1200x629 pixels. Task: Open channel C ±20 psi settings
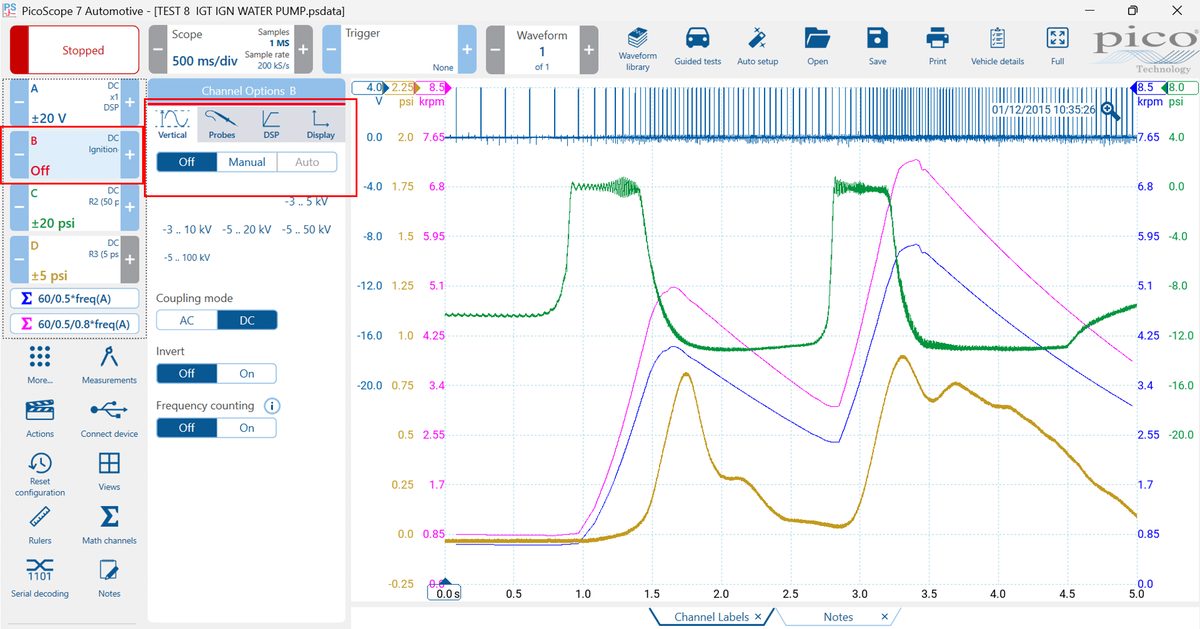[74, 209]
